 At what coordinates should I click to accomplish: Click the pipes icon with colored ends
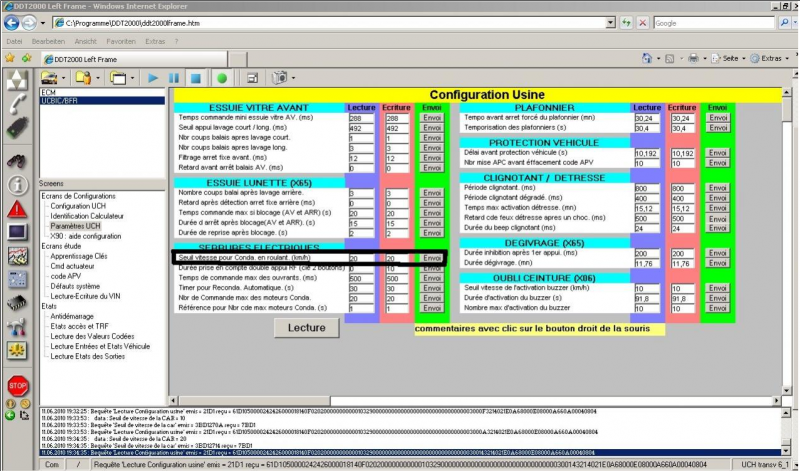click(17, 327)
